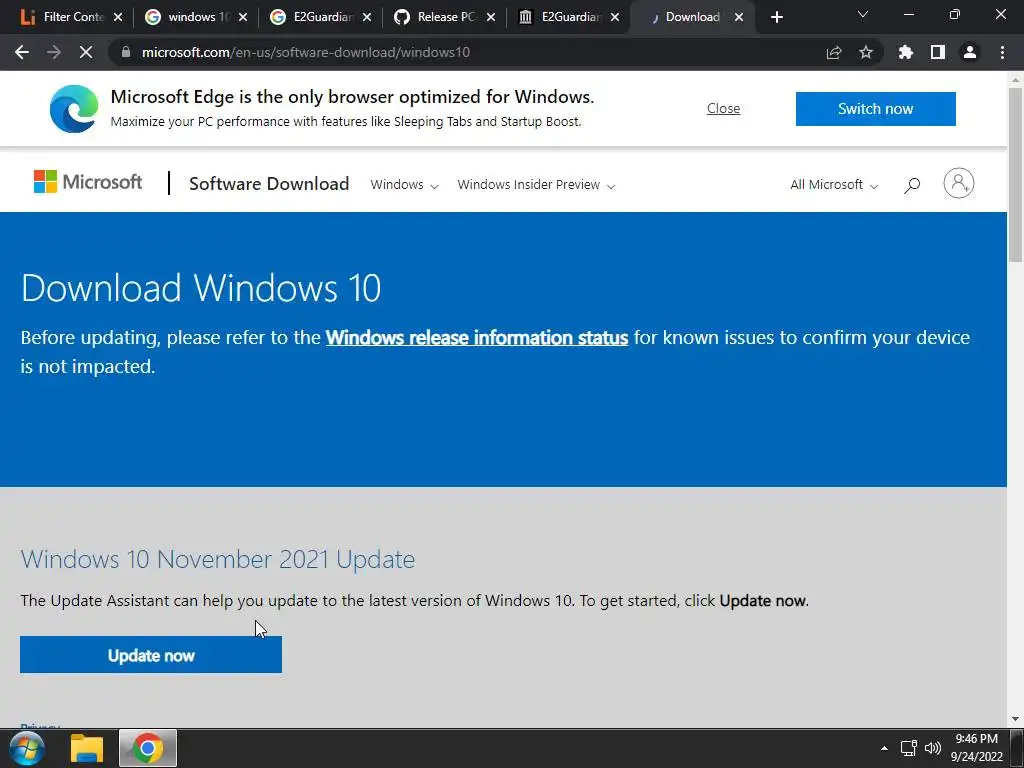Open Chrome three-dot menu
1024x768 pixels.
click(x=1002, y=52)
